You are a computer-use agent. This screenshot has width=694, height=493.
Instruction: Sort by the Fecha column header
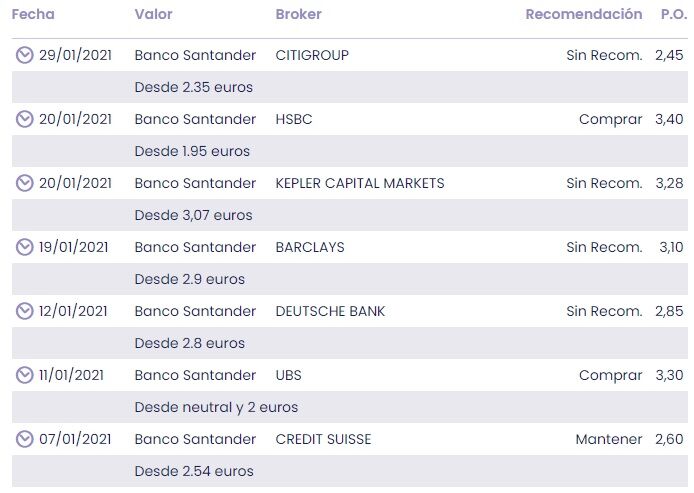(x=33, y=14)
